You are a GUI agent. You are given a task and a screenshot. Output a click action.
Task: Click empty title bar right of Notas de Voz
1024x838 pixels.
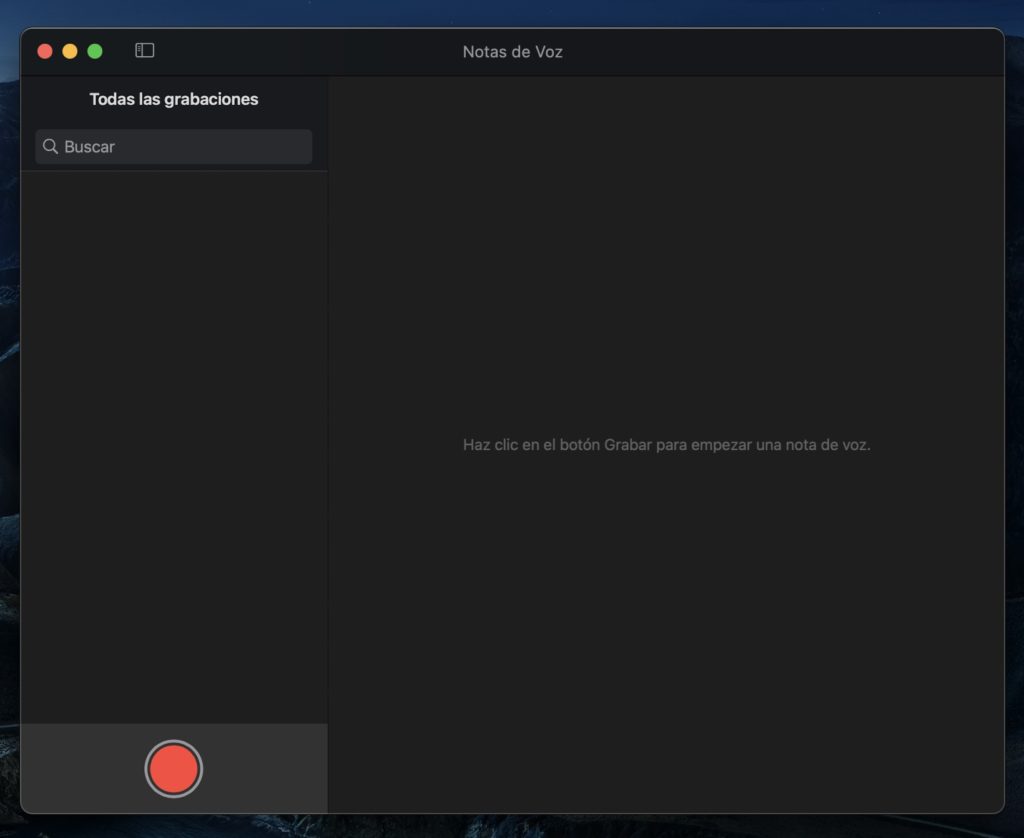pos(780,52)
